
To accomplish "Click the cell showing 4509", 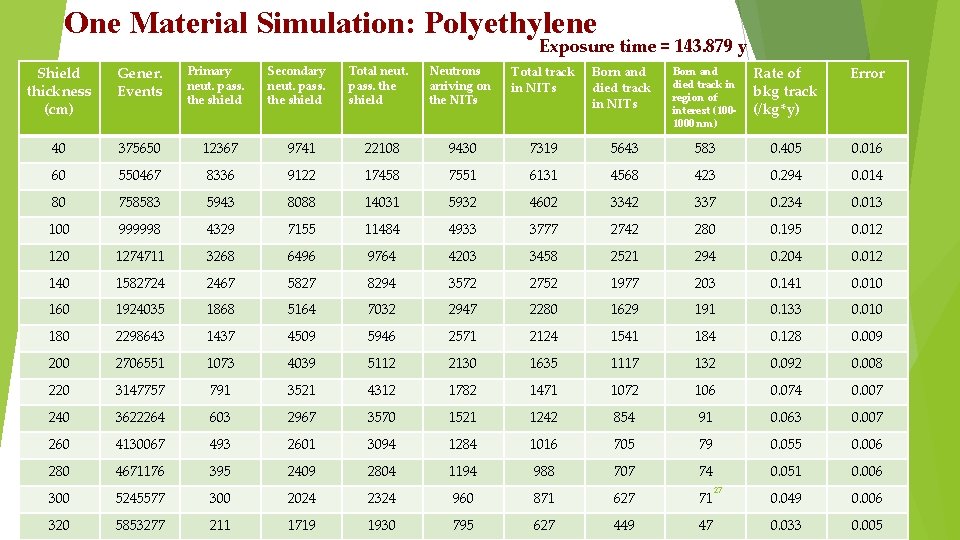I will pos(301,336).
